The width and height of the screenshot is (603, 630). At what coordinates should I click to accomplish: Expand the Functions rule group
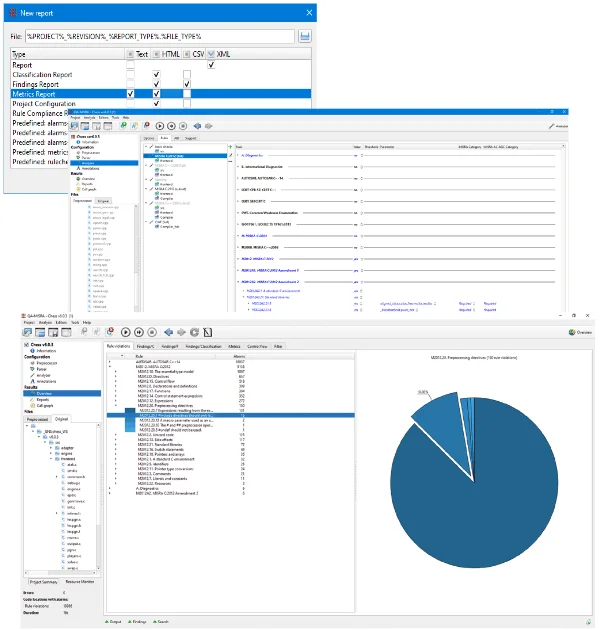(x=116, y=391)
